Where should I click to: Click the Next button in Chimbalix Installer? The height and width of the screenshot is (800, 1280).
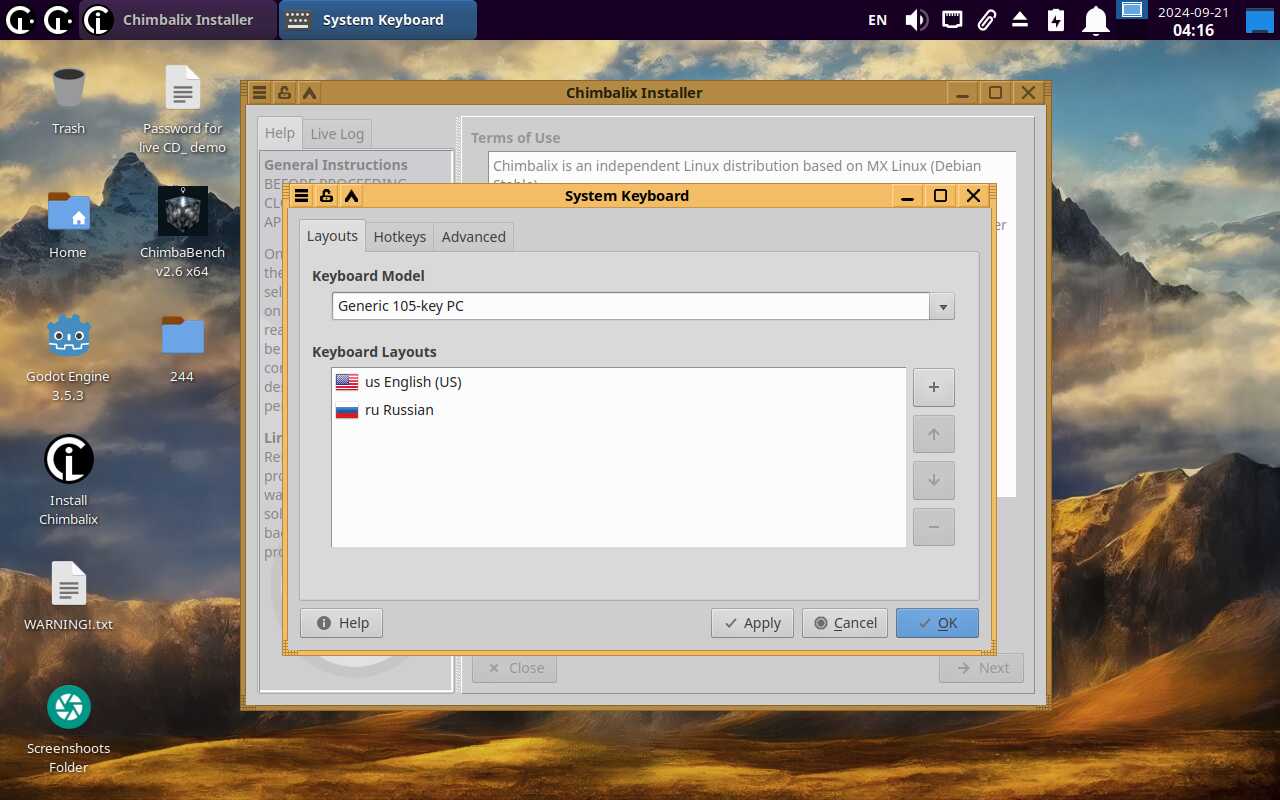point(982,668)
